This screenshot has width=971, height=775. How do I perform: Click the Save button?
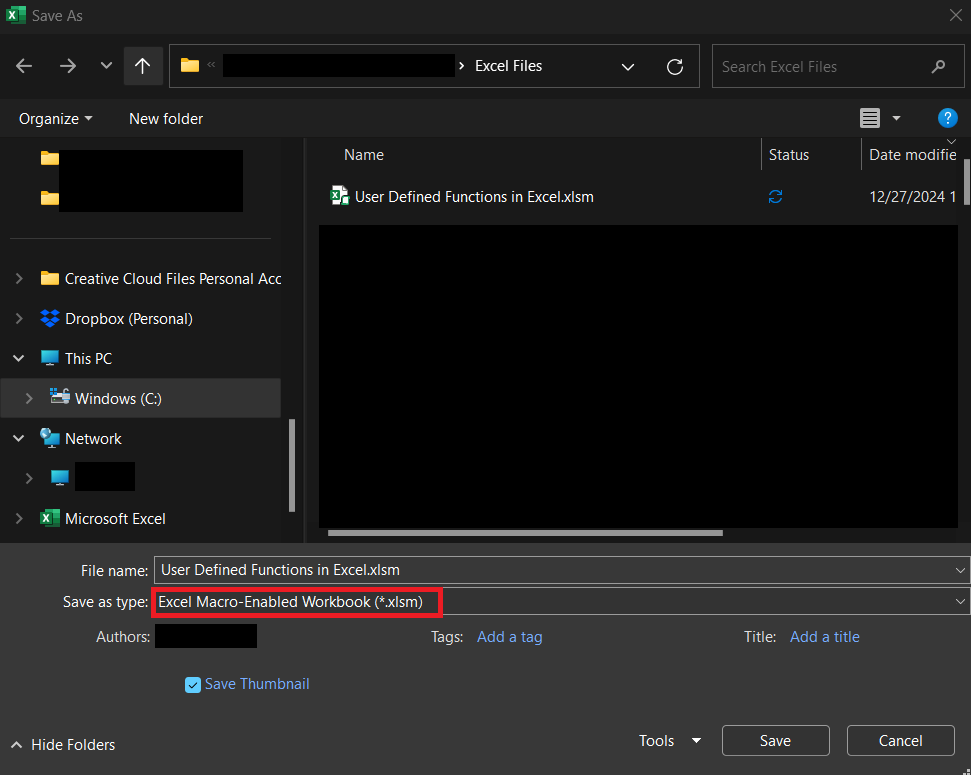(x=775, y=741)
